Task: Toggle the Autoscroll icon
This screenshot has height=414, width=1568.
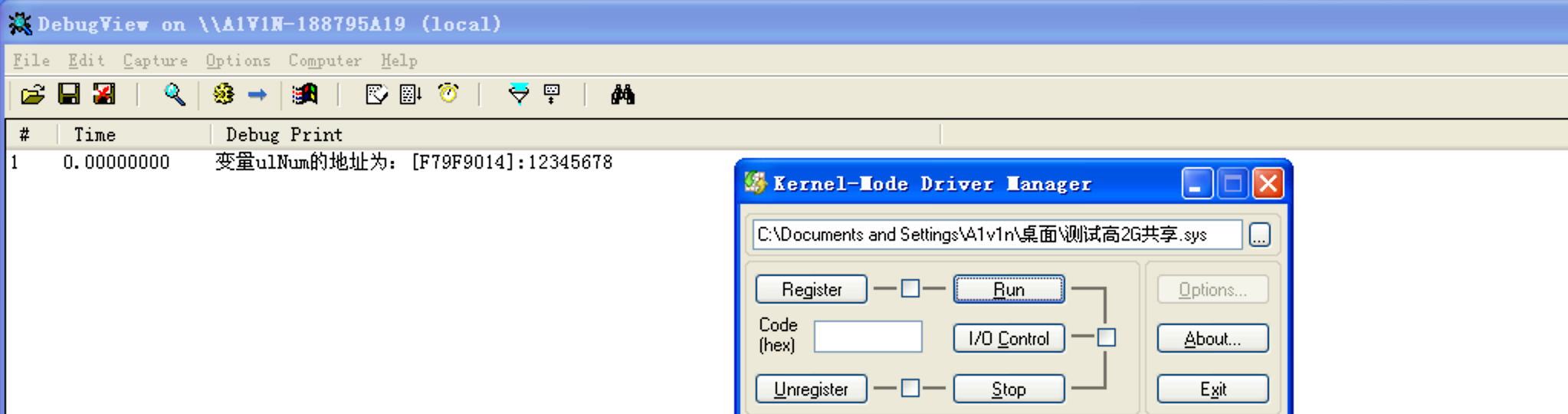Action: (x=411, y=95)
